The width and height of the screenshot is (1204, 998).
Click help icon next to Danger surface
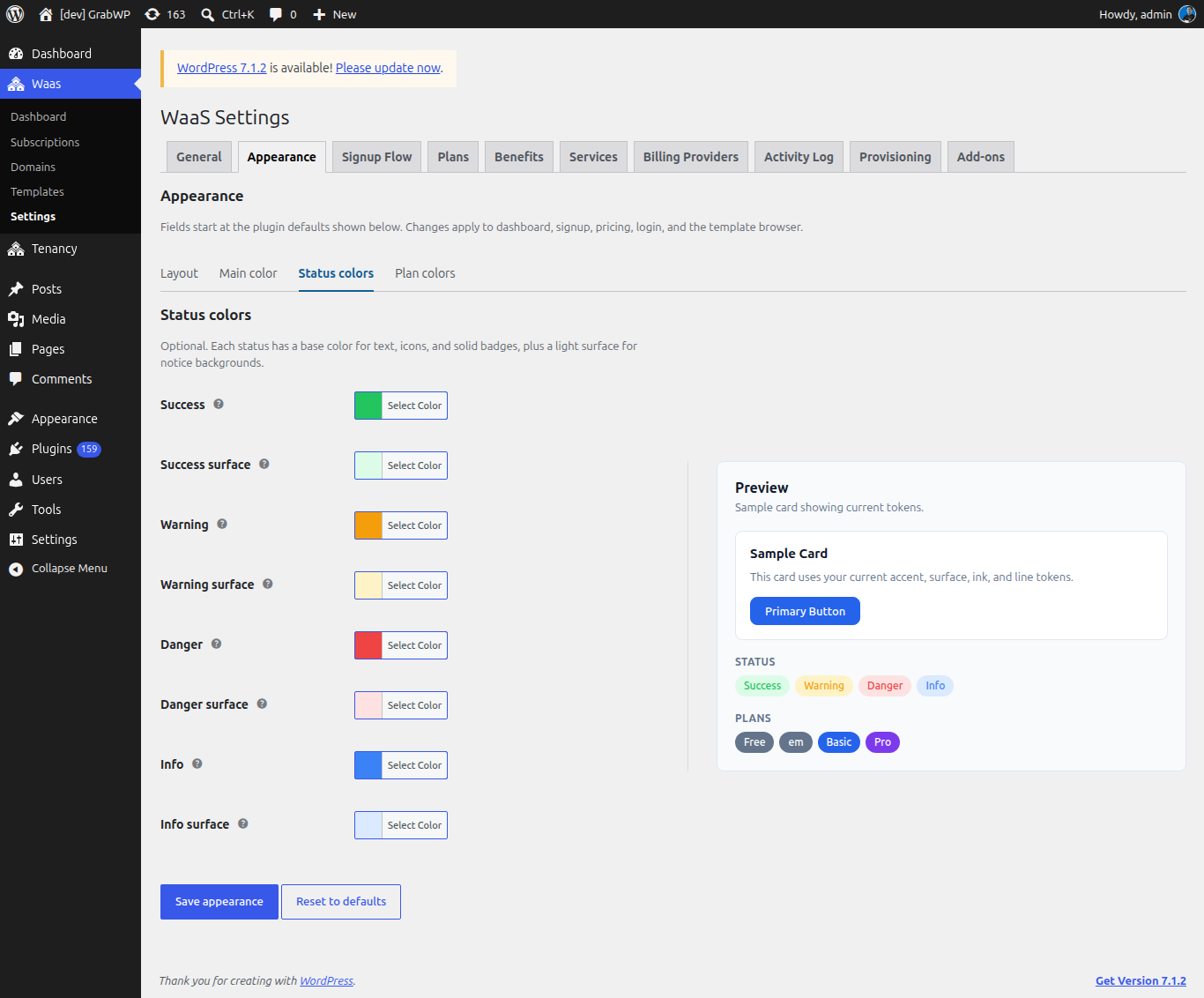(x=262, y=704)
